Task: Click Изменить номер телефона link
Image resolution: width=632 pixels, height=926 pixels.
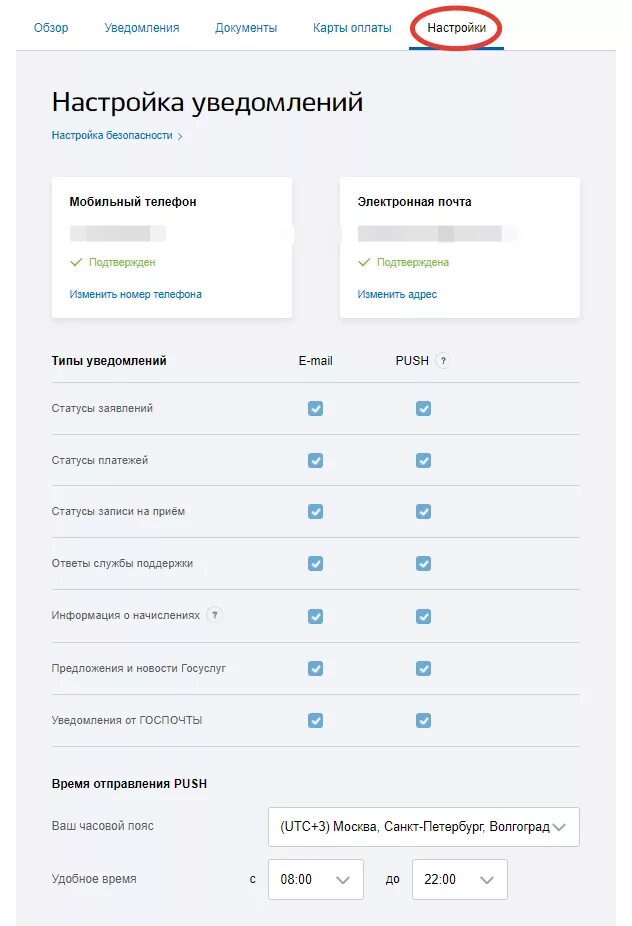Action: (x=135, y=295)
